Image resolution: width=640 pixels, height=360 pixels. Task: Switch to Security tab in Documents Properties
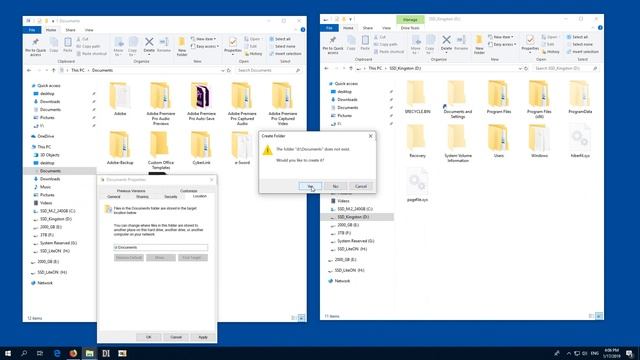point(171,197)
